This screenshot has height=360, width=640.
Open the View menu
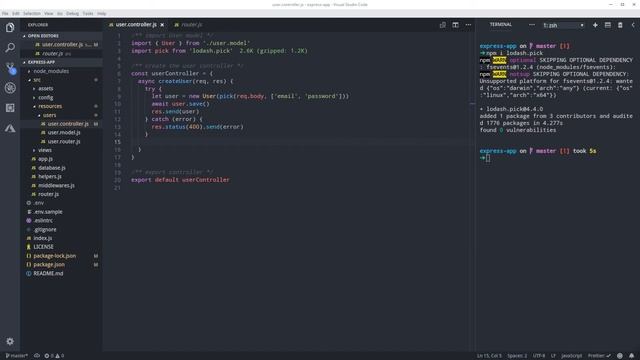point(49,13)
